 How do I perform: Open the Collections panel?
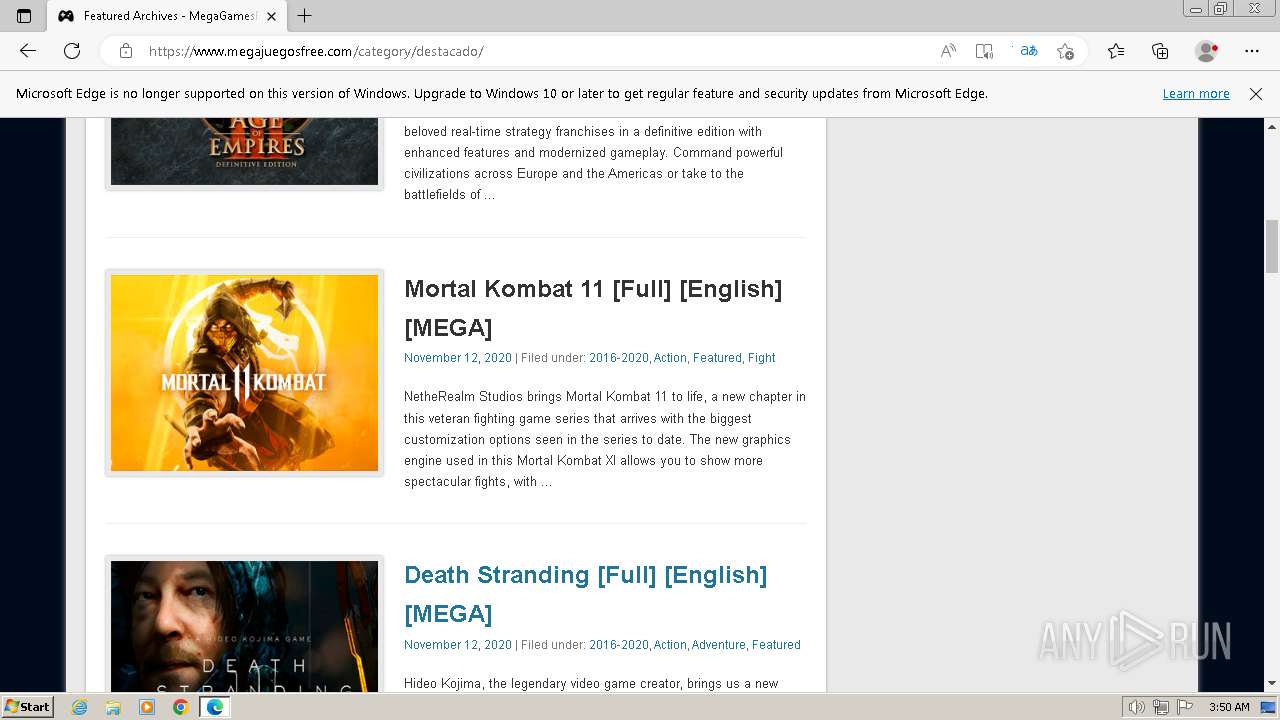(1160, 51)
